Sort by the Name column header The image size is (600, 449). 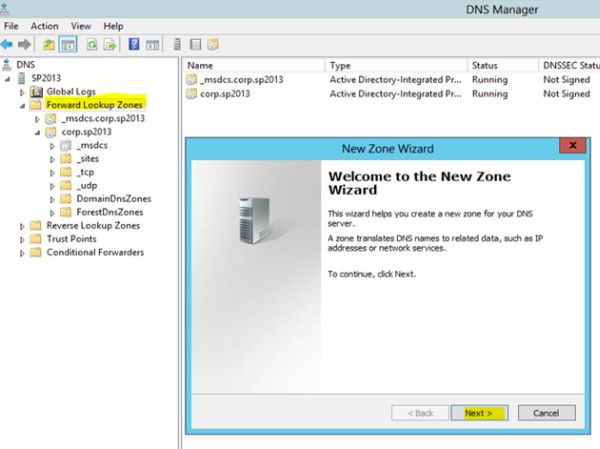coord(254,65)
